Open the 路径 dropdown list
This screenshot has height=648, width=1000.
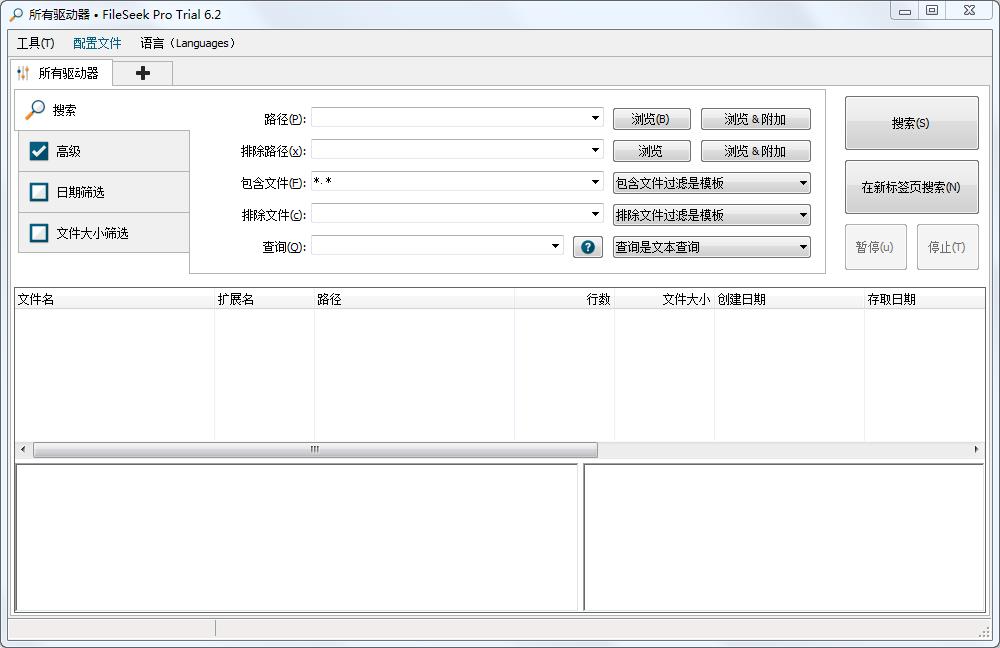(x=597, y=118)
